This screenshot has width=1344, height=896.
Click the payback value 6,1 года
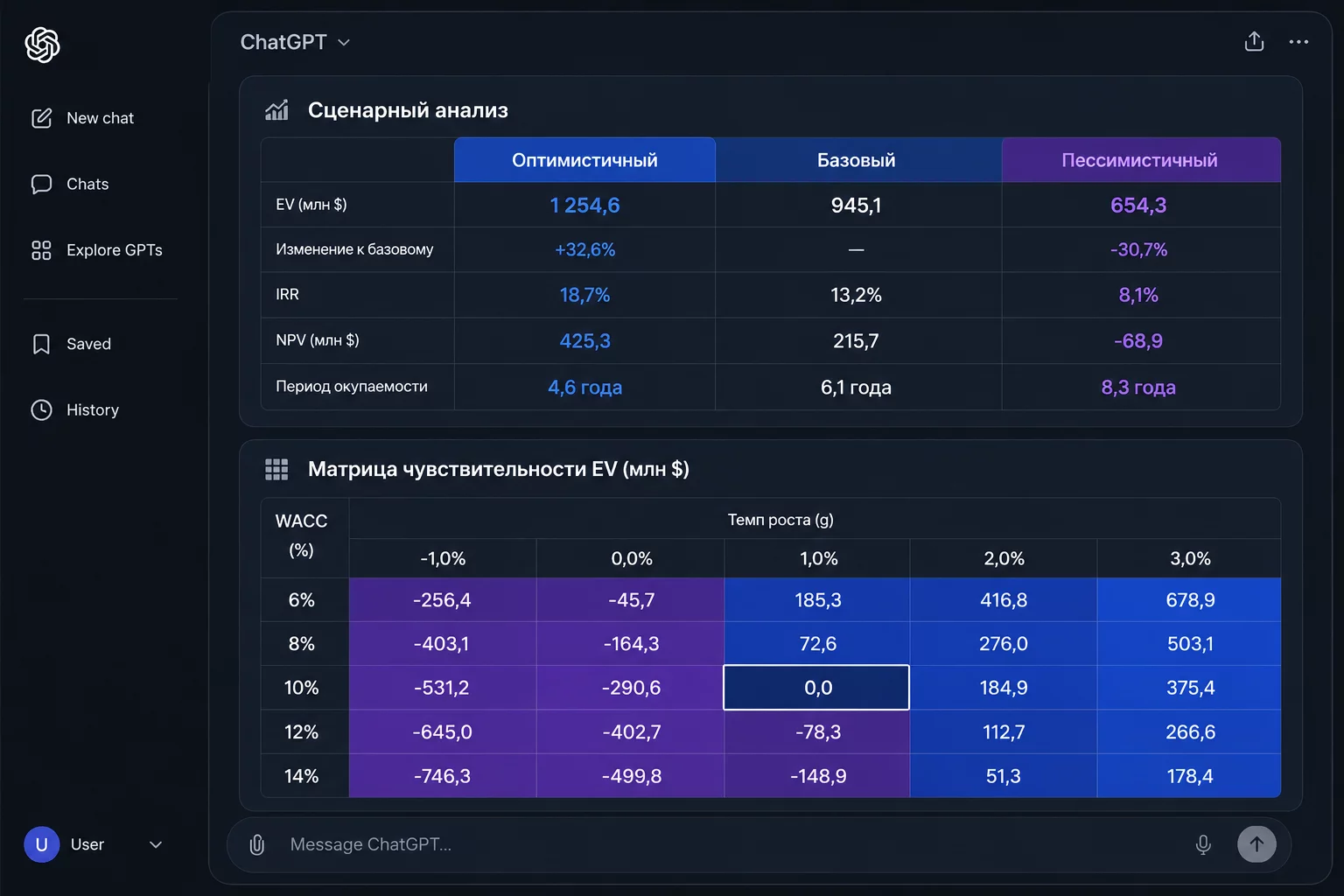(857, 388)
